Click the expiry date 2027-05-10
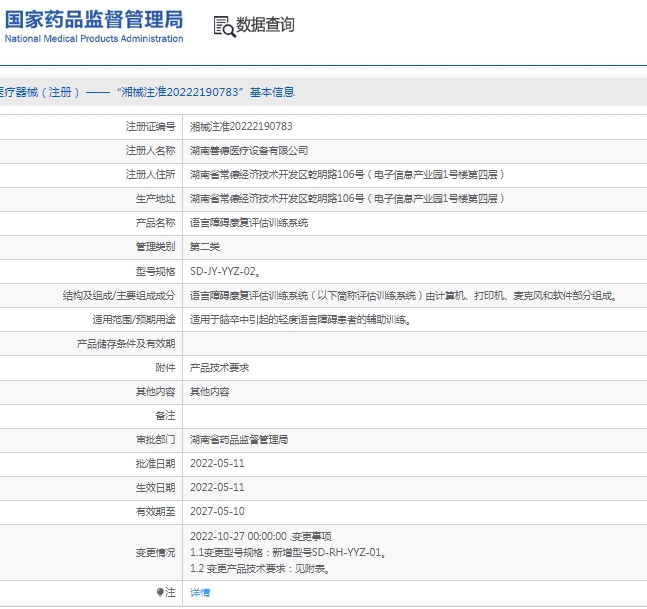Image resolution: width=647 pixels, height=609 pixels. [217, 511]
